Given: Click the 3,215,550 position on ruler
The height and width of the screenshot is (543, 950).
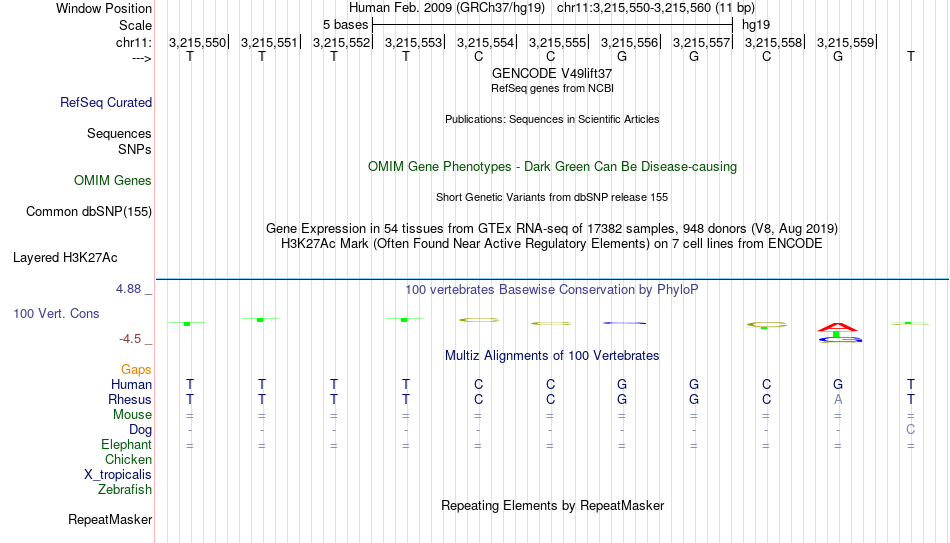Looking at the screenshot, I should click(198, 42).
